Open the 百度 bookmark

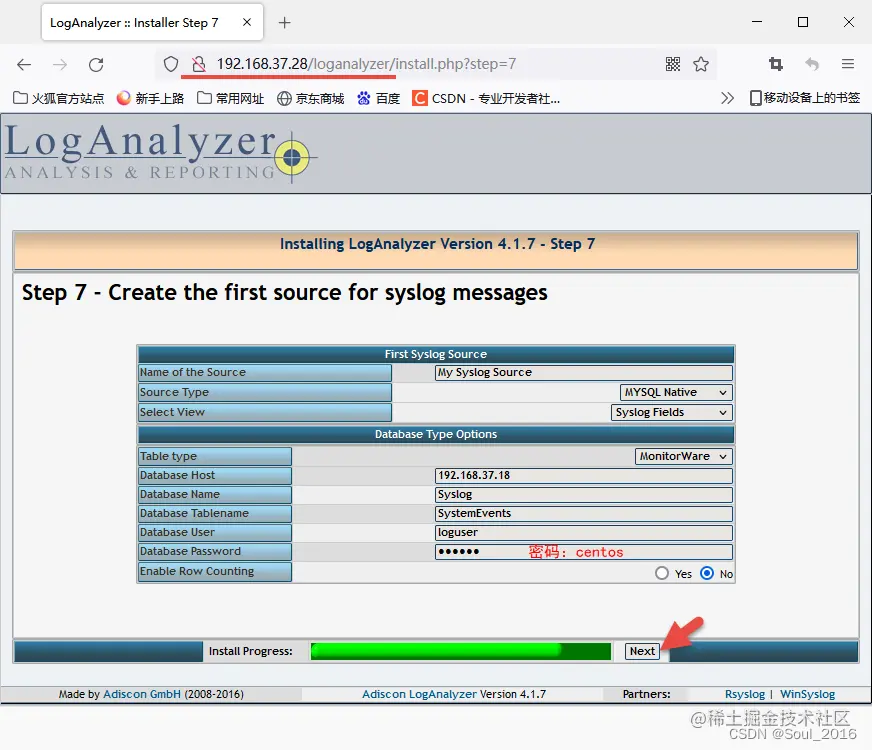click(379, 98)
